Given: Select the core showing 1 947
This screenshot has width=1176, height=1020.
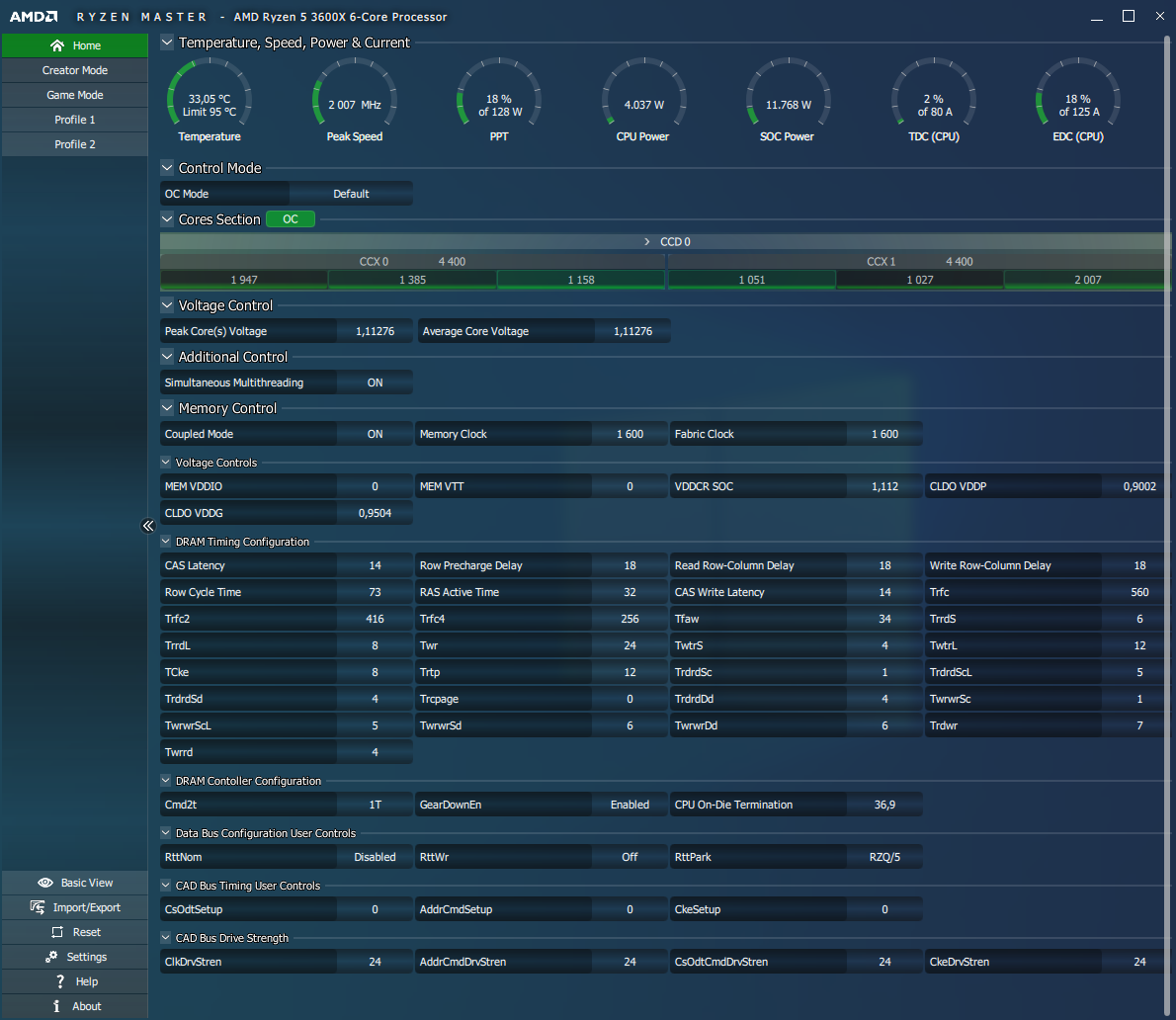Looking at the screenshot, I should (x=244, y=280).
